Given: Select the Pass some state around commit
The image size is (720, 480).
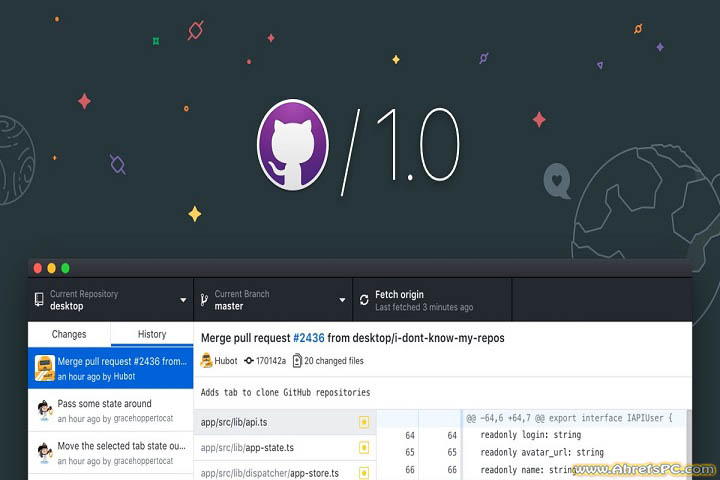Looking at the screenshot, I should tap(111, 410).
